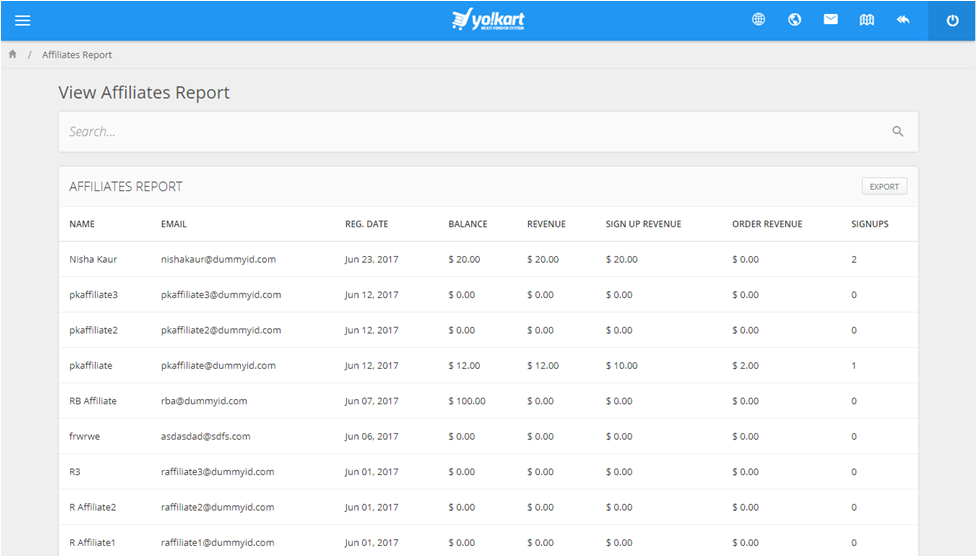977x557 pixels.
Task: Click the Balance column header
Action: (x=467, y=224)
